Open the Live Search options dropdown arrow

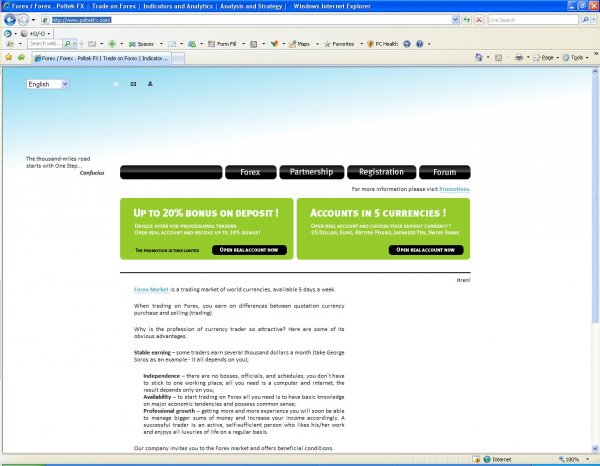tap(594, 20)
